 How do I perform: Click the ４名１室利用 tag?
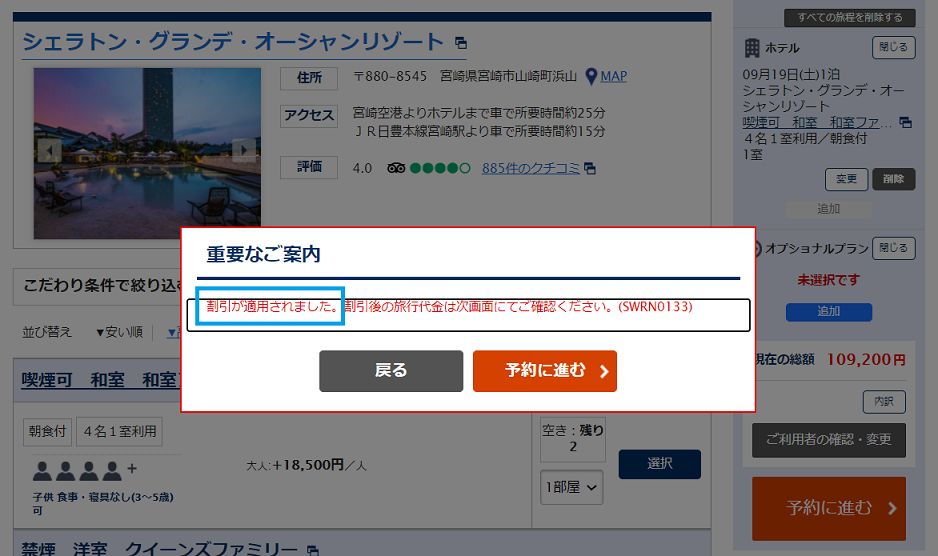click(x=120, y=432)
